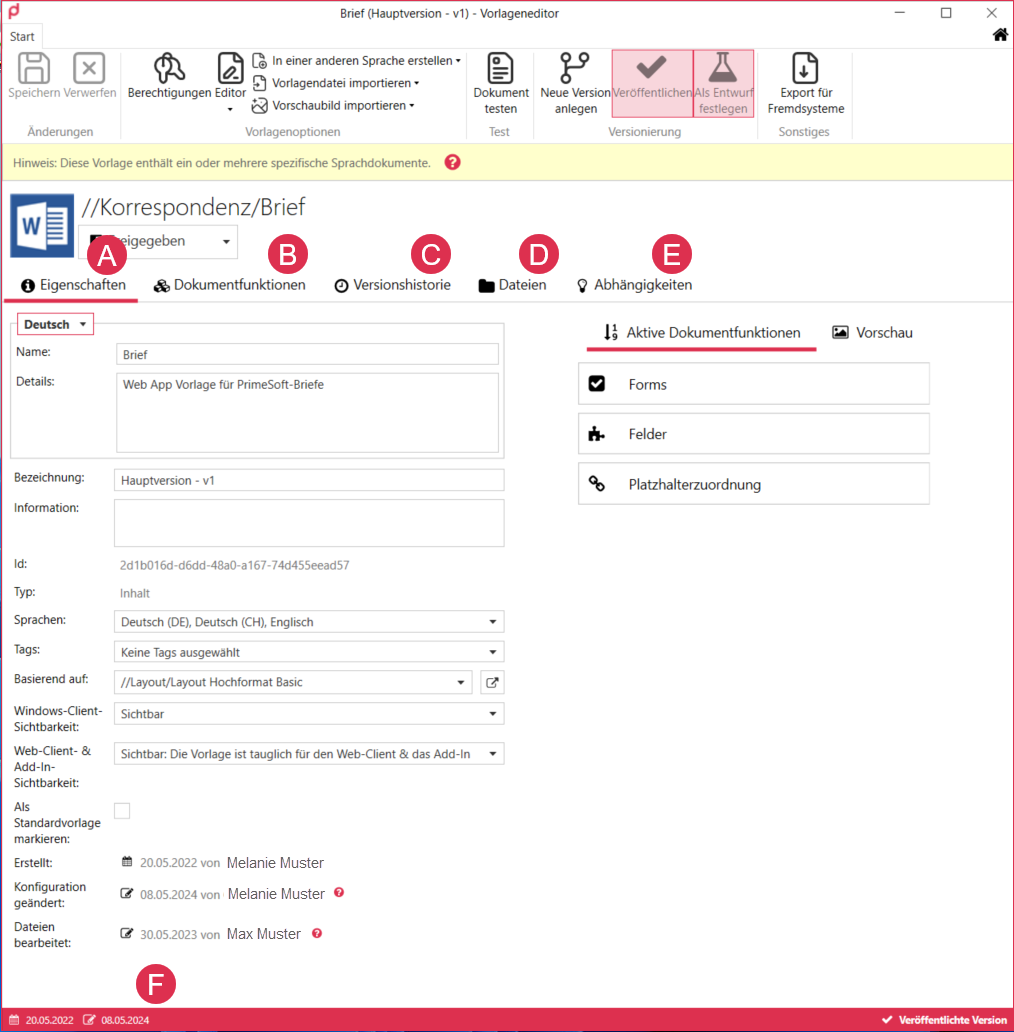Click the Forms checkmark icon
1014x1032 pixels.
pyautogui.click(x=597, y=384)
